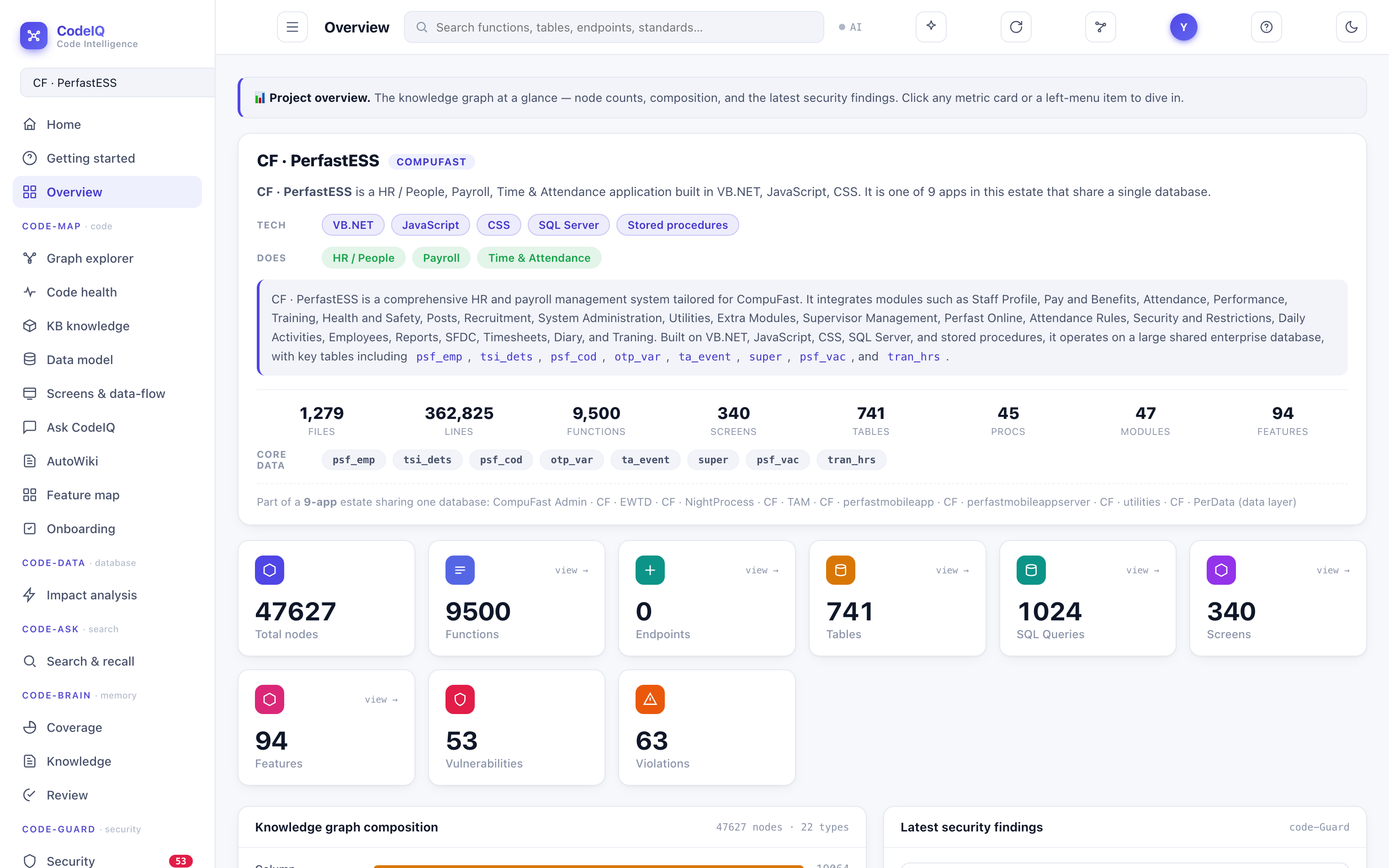Click the CodeIQ logo icon

(34, 36)
